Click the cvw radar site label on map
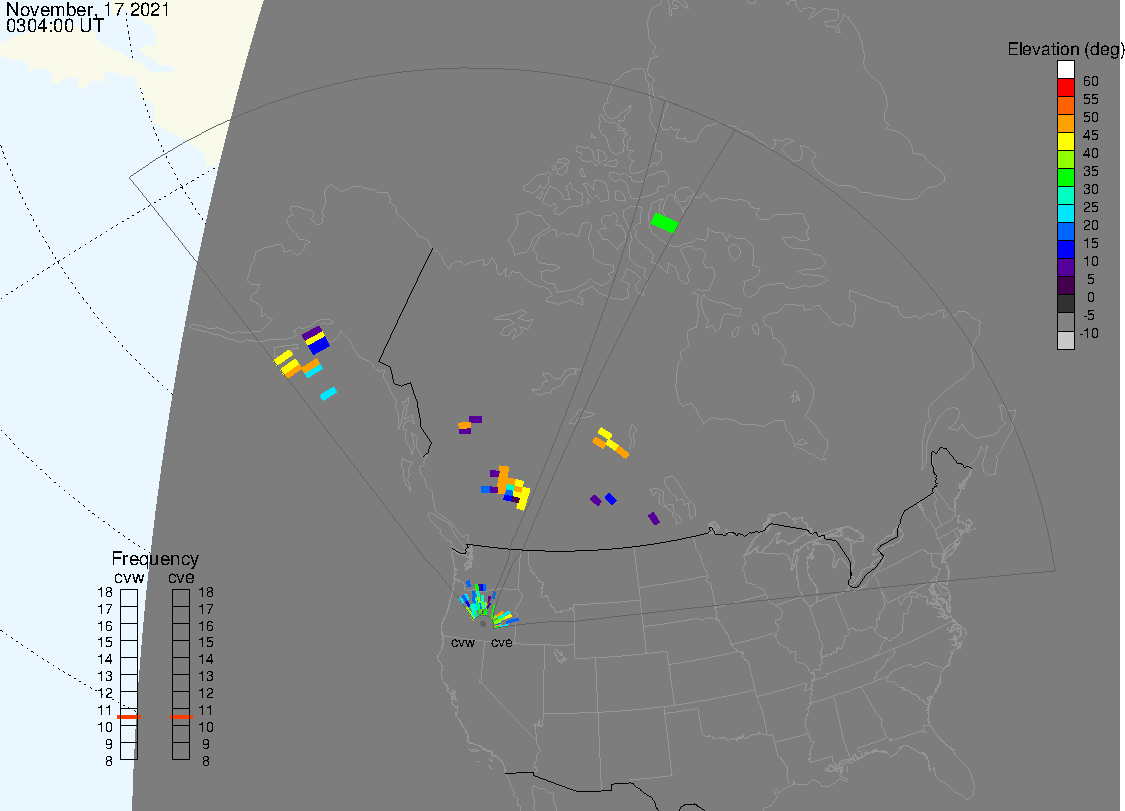Screen dimensions: 1125x811 (x=462, y=643)
